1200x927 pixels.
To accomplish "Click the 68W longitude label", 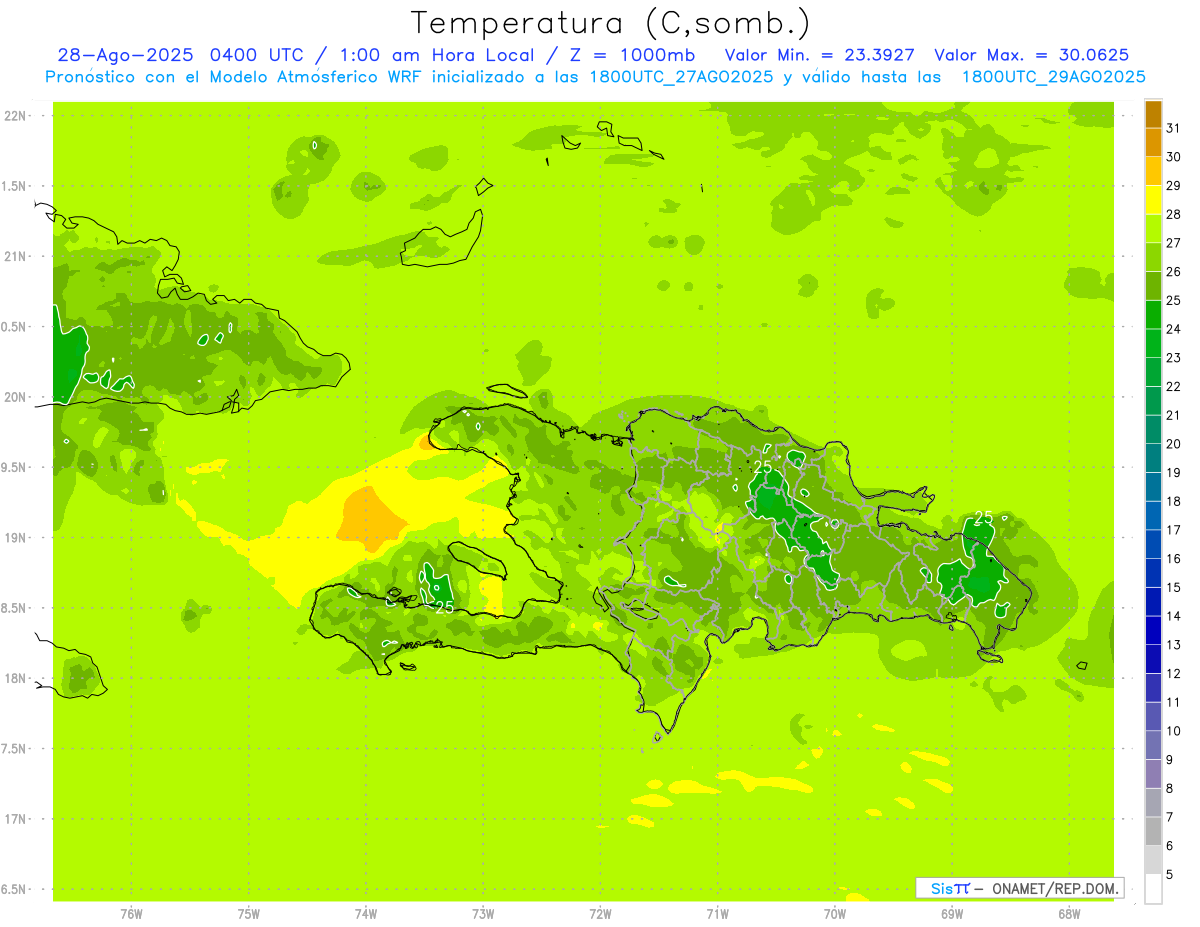I will 1068,914.
